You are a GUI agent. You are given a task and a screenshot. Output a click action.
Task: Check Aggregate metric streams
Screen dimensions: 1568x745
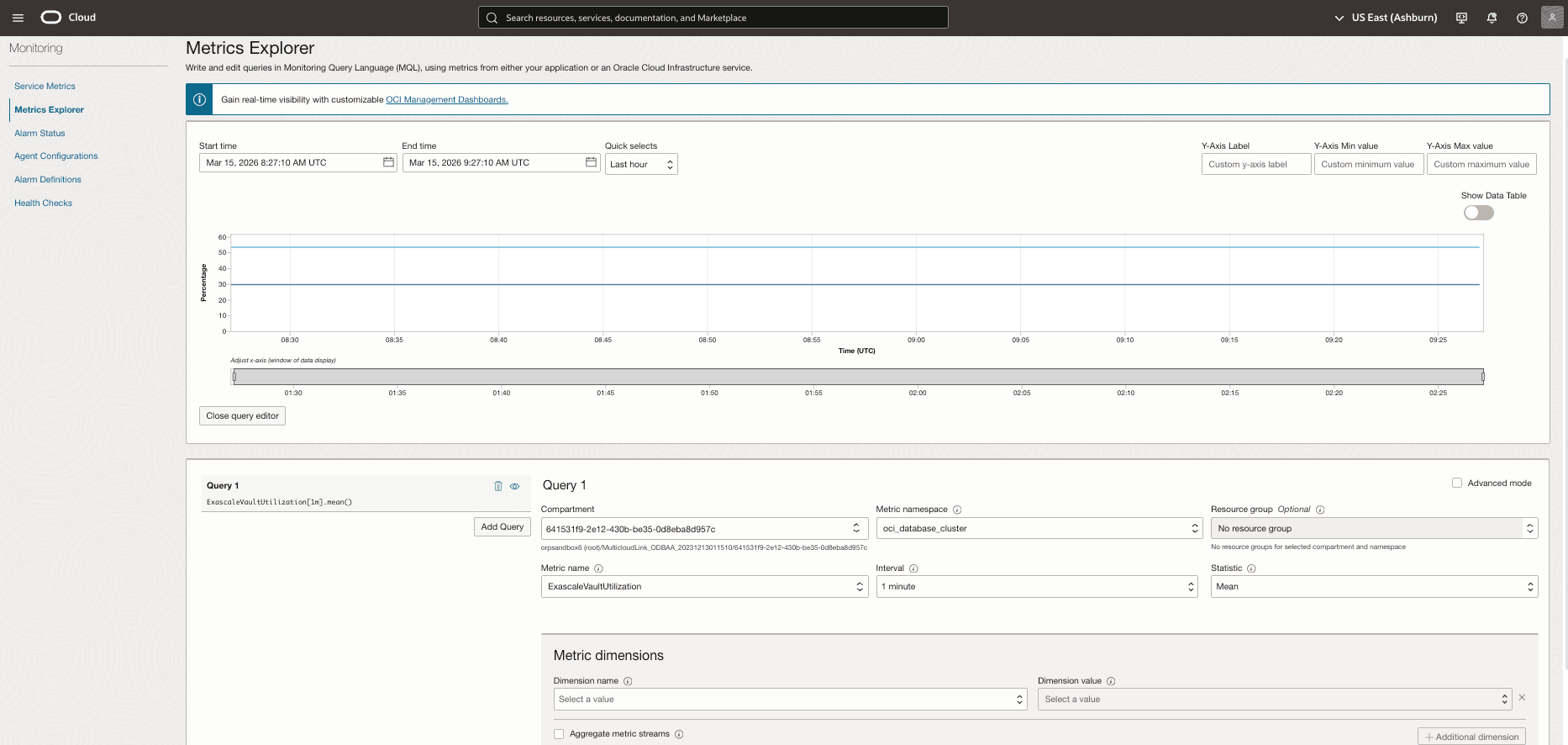click(x=559, y=734)
